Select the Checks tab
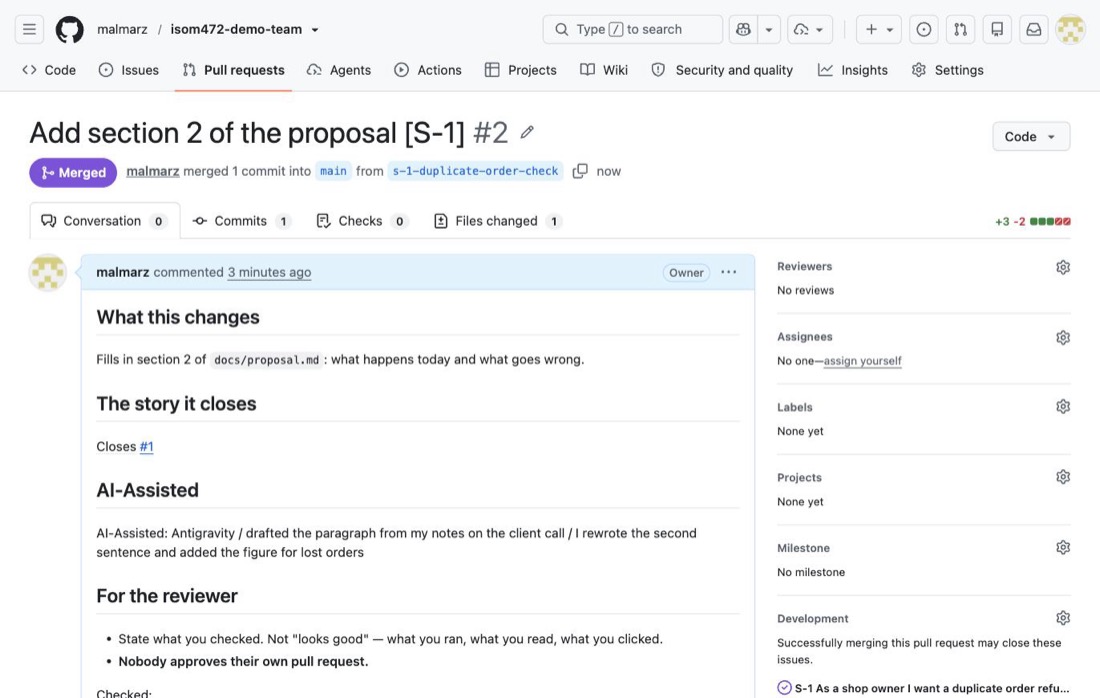This screenshot has height=698, width=1100. point(361,221)
